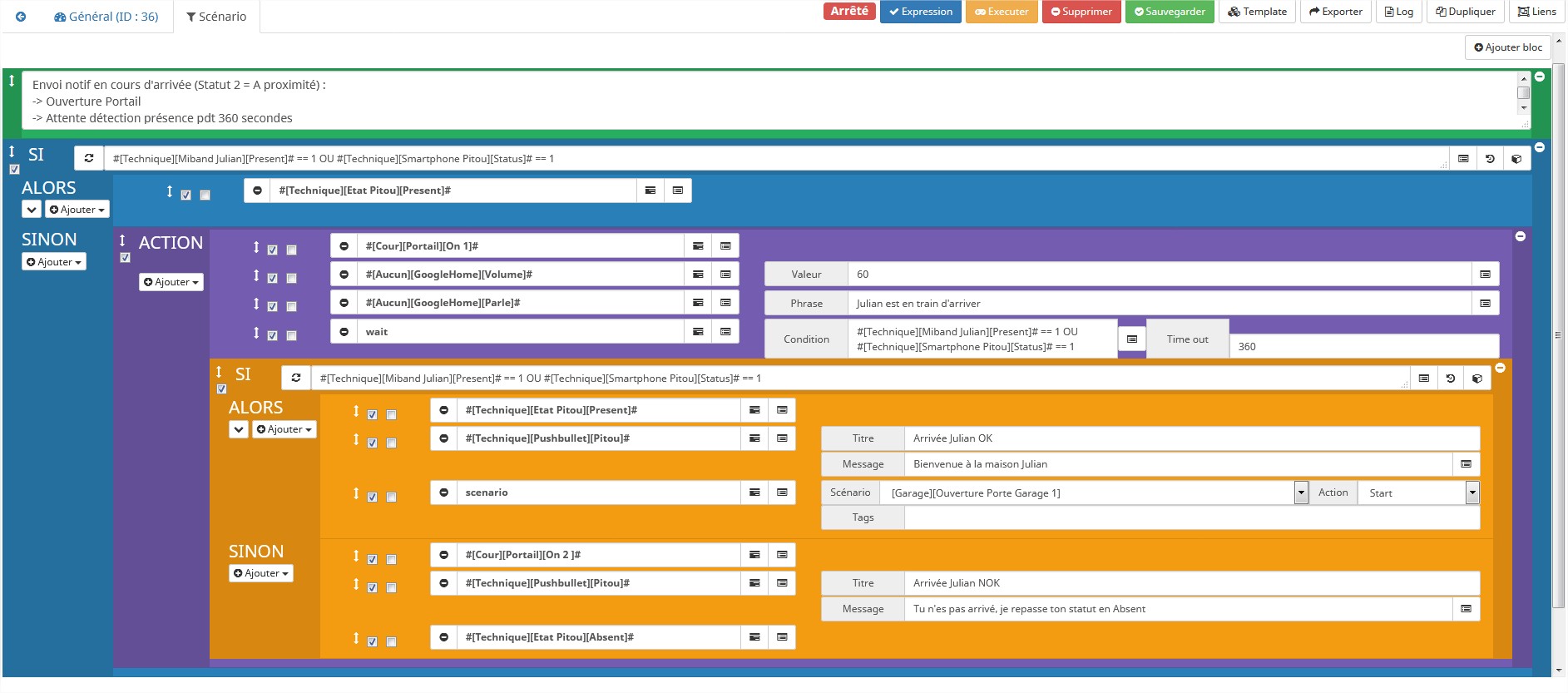This screenshot has width=1568, height=693.
Task: Open the Ajouter dropdown under top ALORS
Action: click(x=77, y=210)
